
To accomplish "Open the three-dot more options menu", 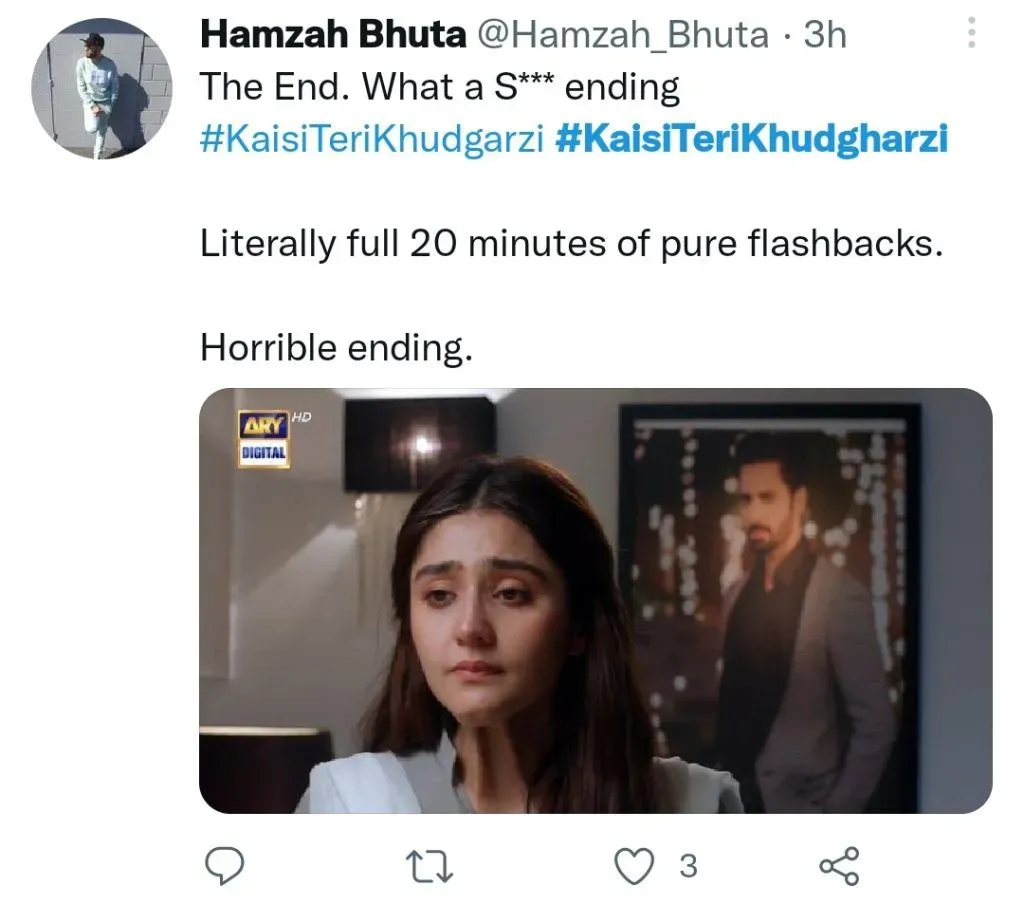I will click(x=972, y=33).
